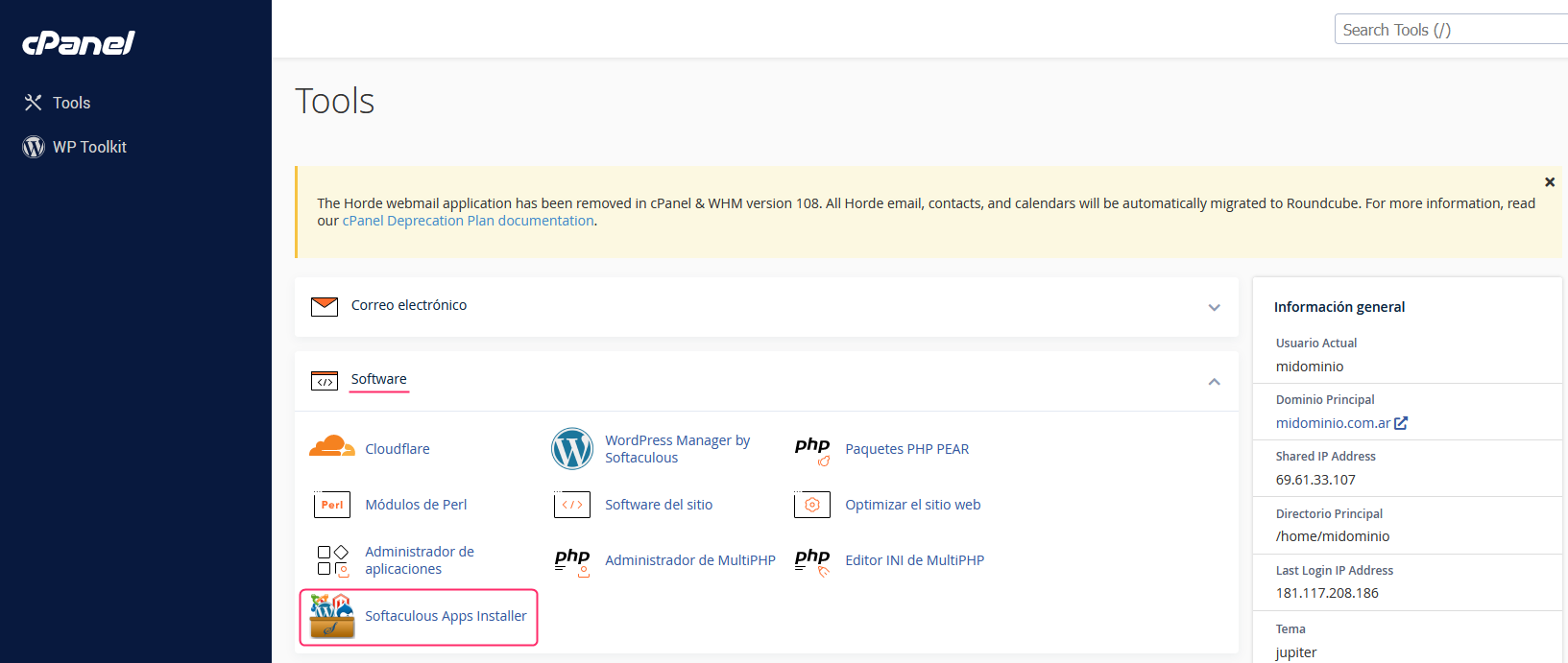The image size is (1568, 663).
Task: Open the cPanel Deprecation Plan documentation link
Action: [468, 221]
